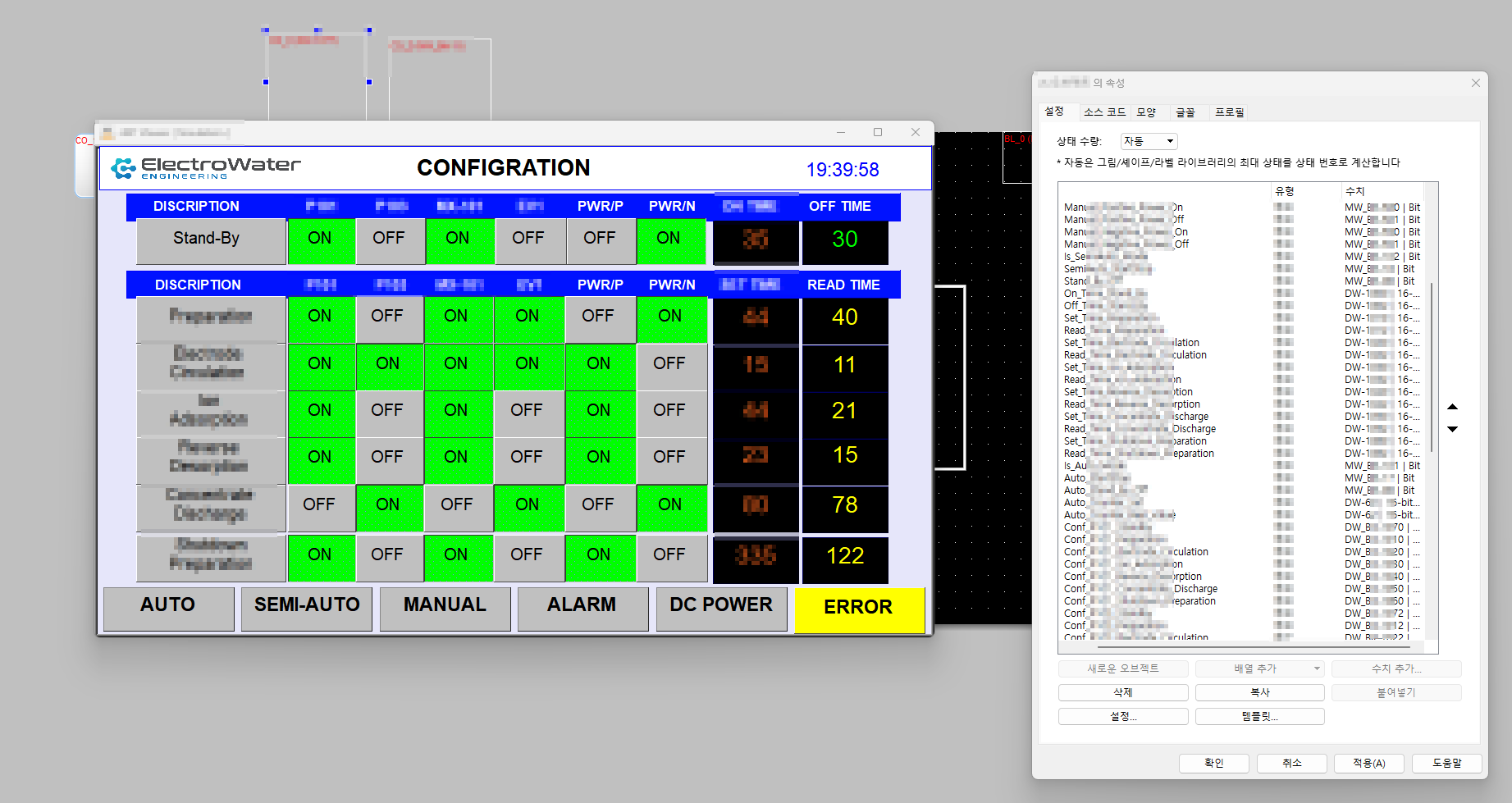Close the properties dialog with the X
1512x803 pixels.
[1475, 83]
